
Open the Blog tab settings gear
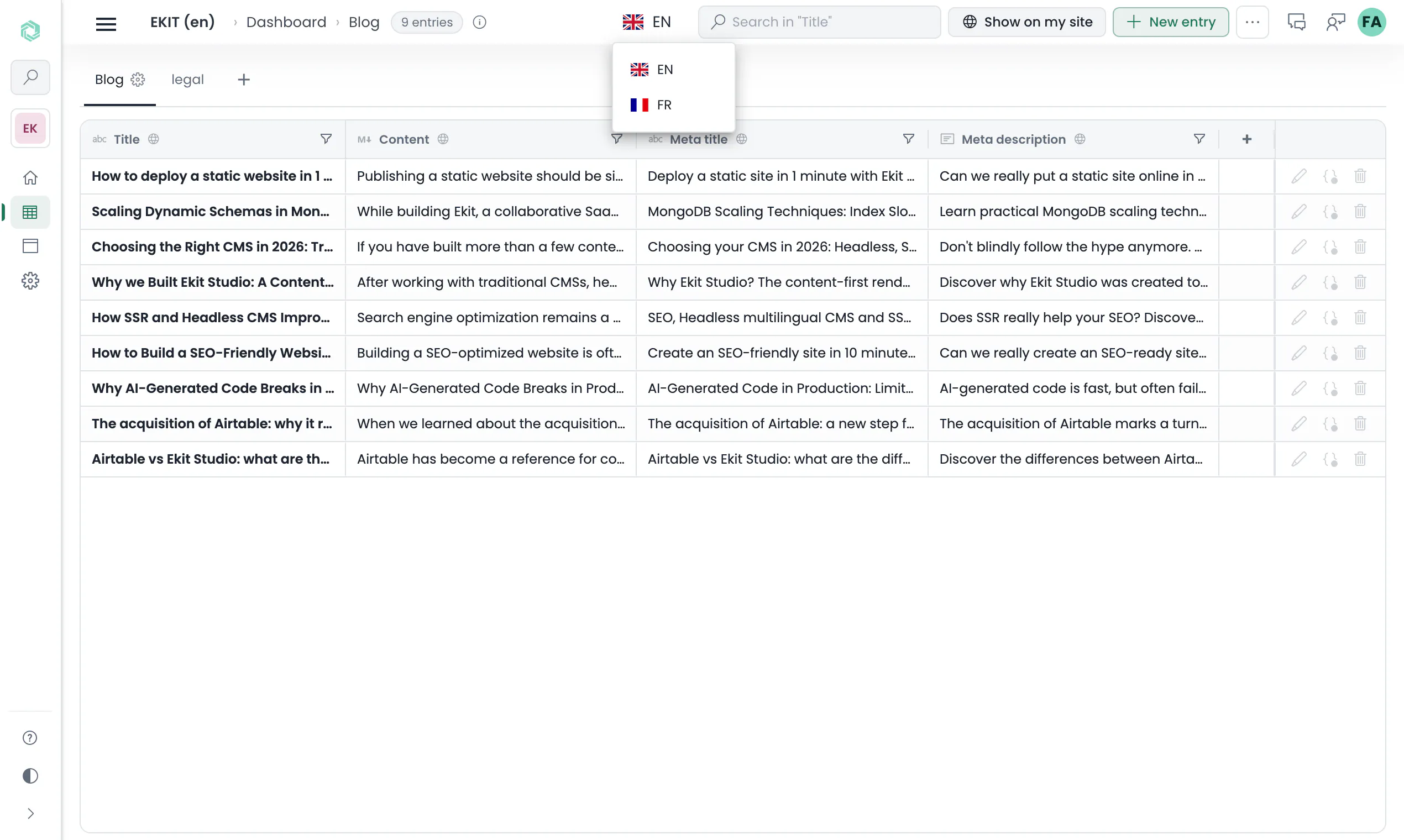click(138, 80)
